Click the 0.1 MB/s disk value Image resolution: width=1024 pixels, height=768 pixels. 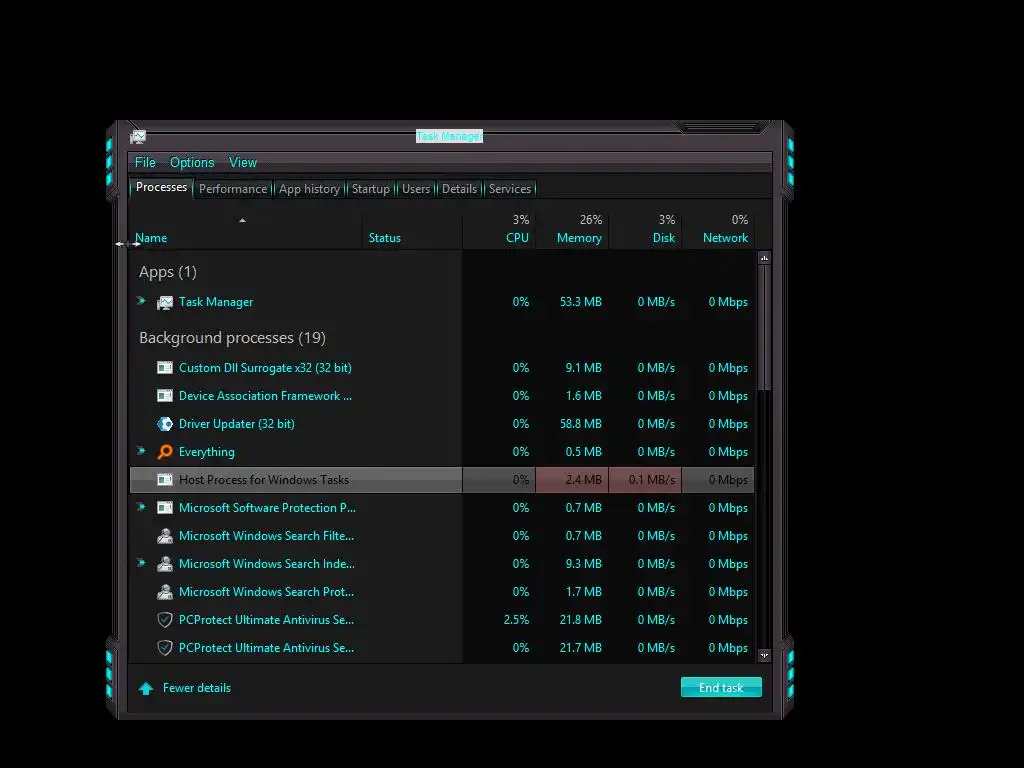tap(652, 480)
